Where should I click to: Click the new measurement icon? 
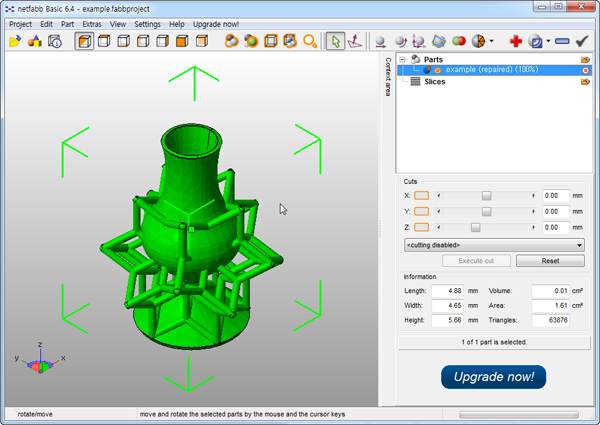pos(535,41)
